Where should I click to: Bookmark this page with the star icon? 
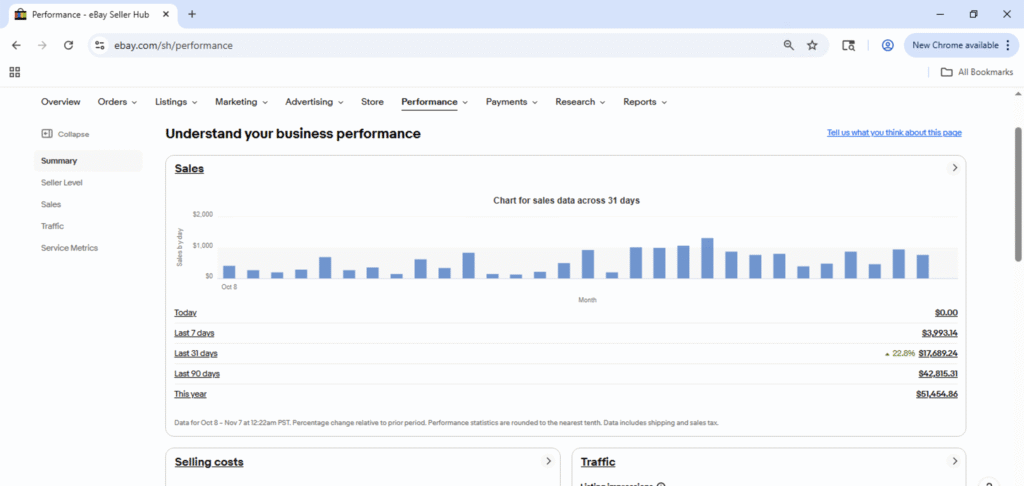point(812,45)
